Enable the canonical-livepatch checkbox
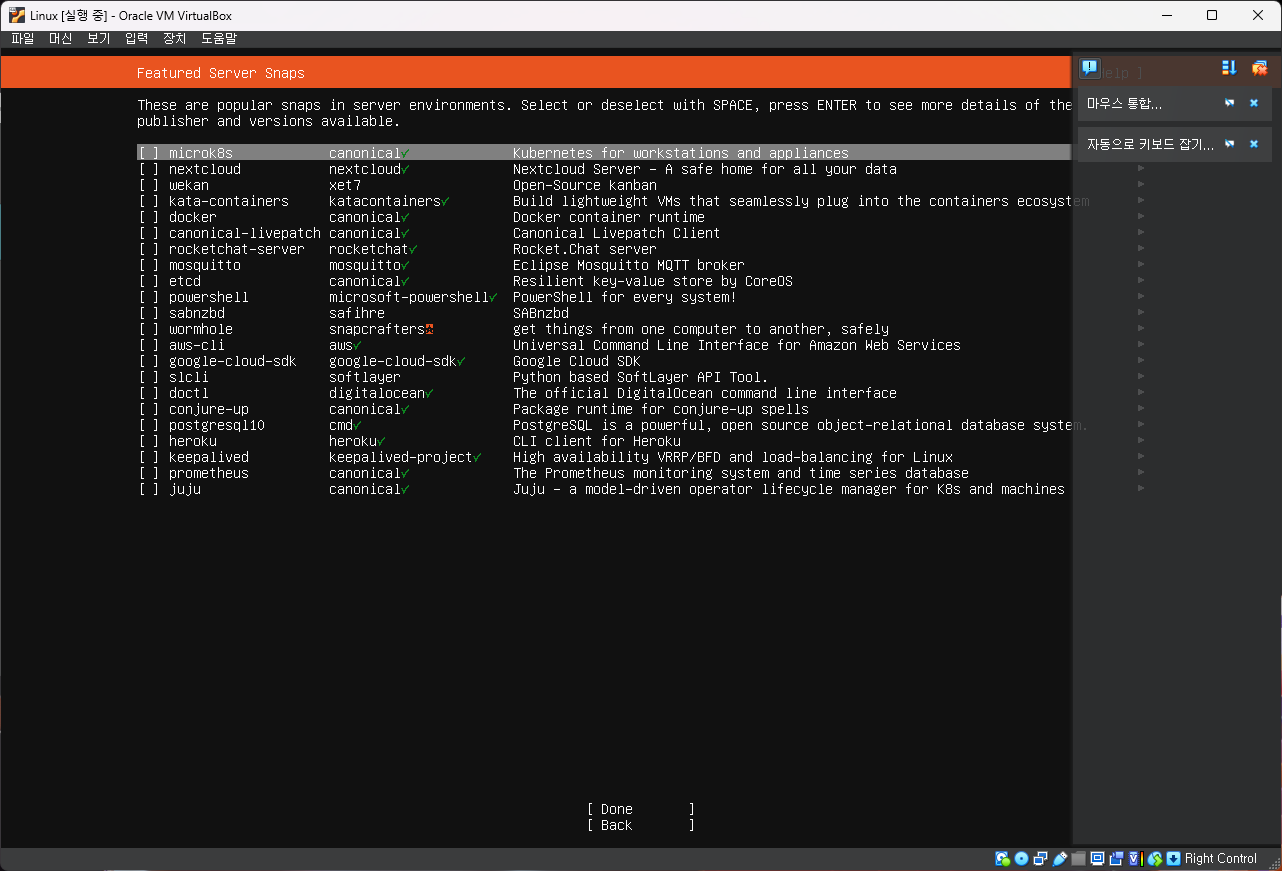Viewport: 1282px width, 871px height. (x=148, y=233)
